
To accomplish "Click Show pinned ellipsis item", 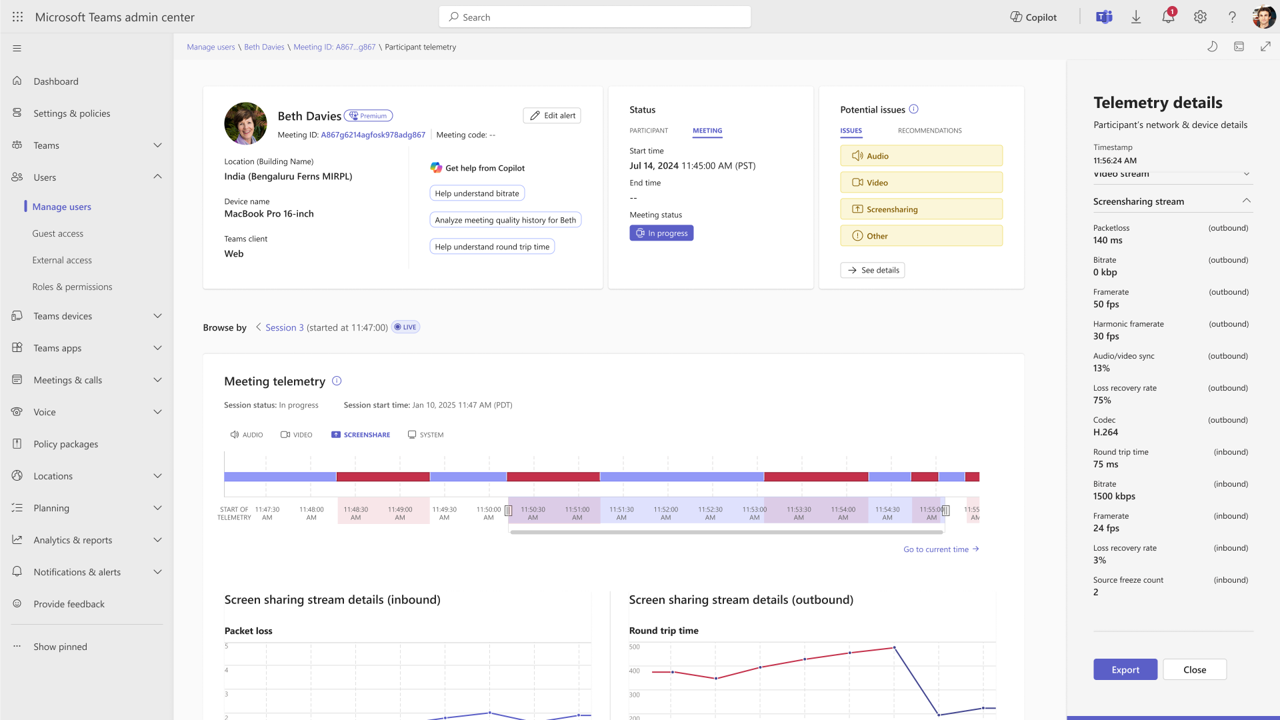I will (60, 647).
